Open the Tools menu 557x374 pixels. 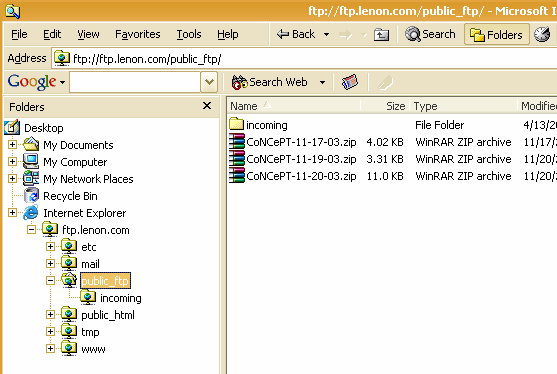189,34
